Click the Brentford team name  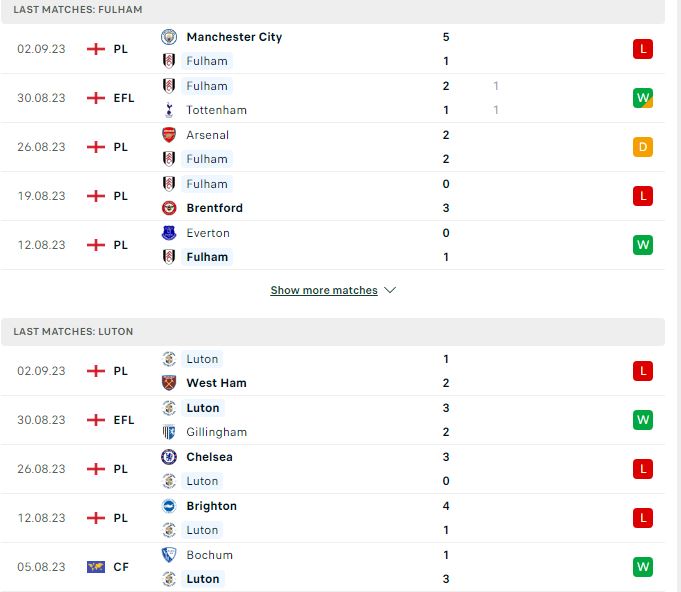[215, 208]
